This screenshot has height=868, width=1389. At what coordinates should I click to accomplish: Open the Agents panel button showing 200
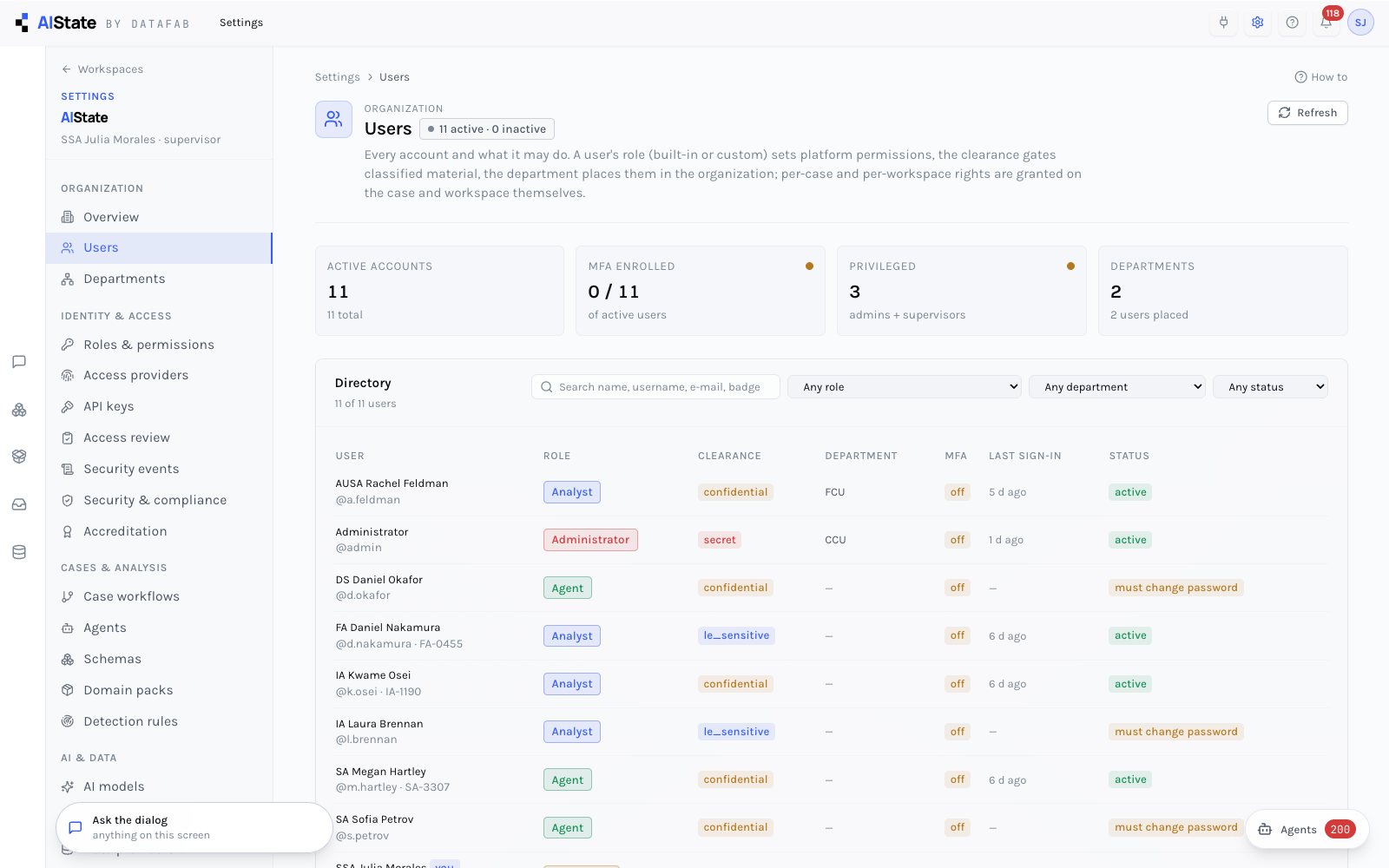pos(1307,829)
